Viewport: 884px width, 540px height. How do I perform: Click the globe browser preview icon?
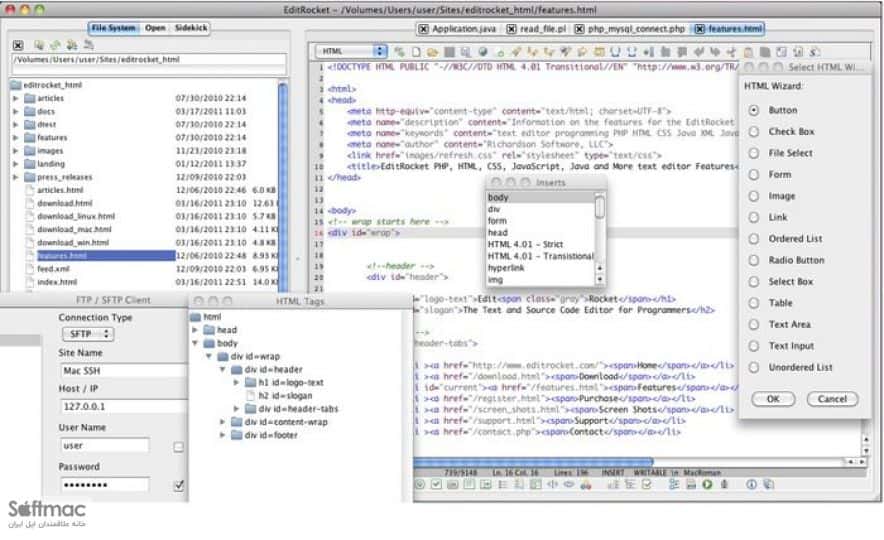pyautogui.click(x=483, y=52)
